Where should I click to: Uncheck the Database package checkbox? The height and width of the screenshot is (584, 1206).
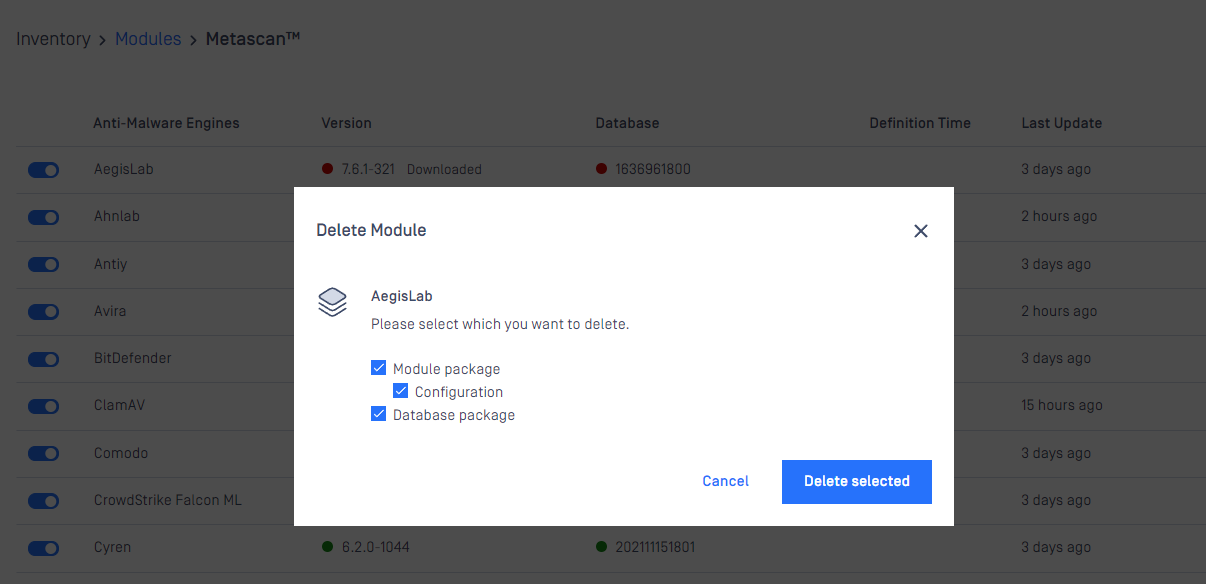coord(378,414)
